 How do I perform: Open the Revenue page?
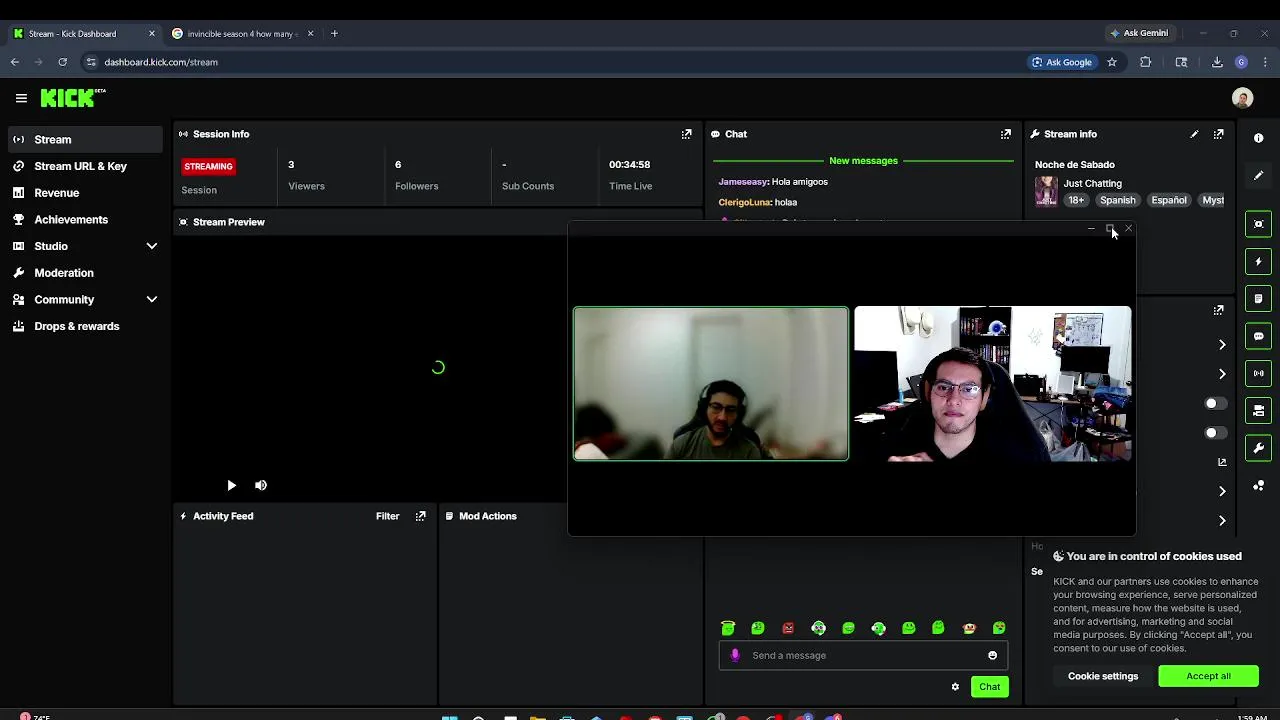[84, 193]
